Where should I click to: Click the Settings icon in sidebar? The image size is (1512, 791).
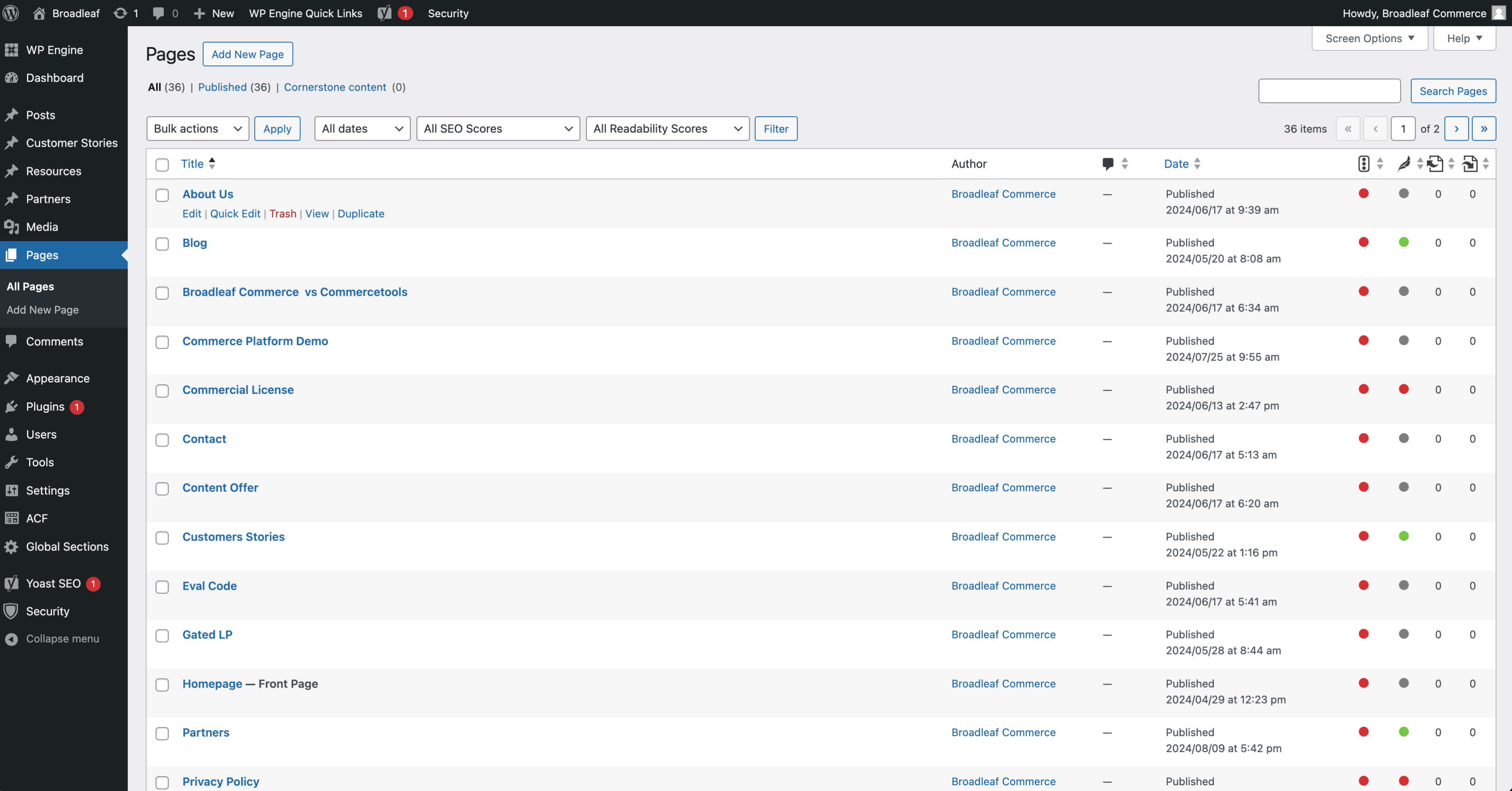coord(11,490)
